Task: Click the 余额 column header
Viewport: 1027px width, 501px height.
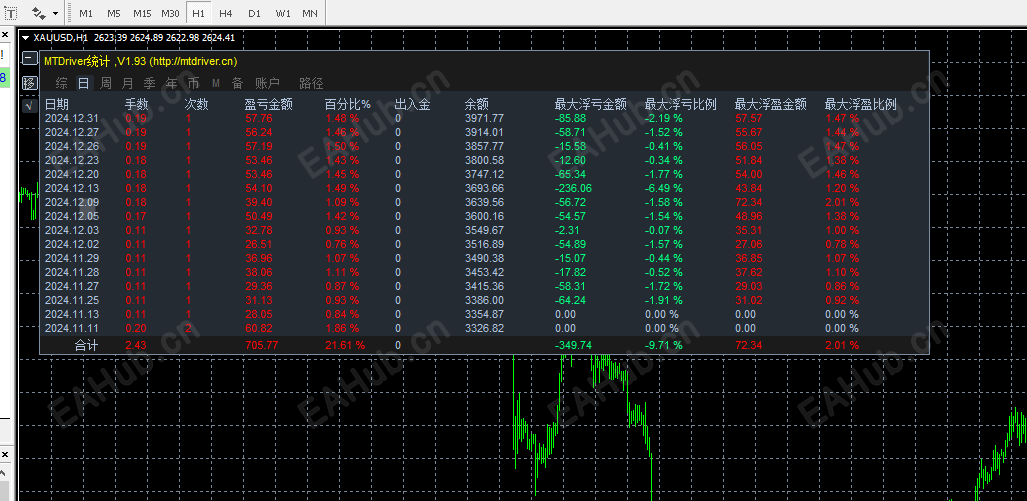Action: click(477, 104)
